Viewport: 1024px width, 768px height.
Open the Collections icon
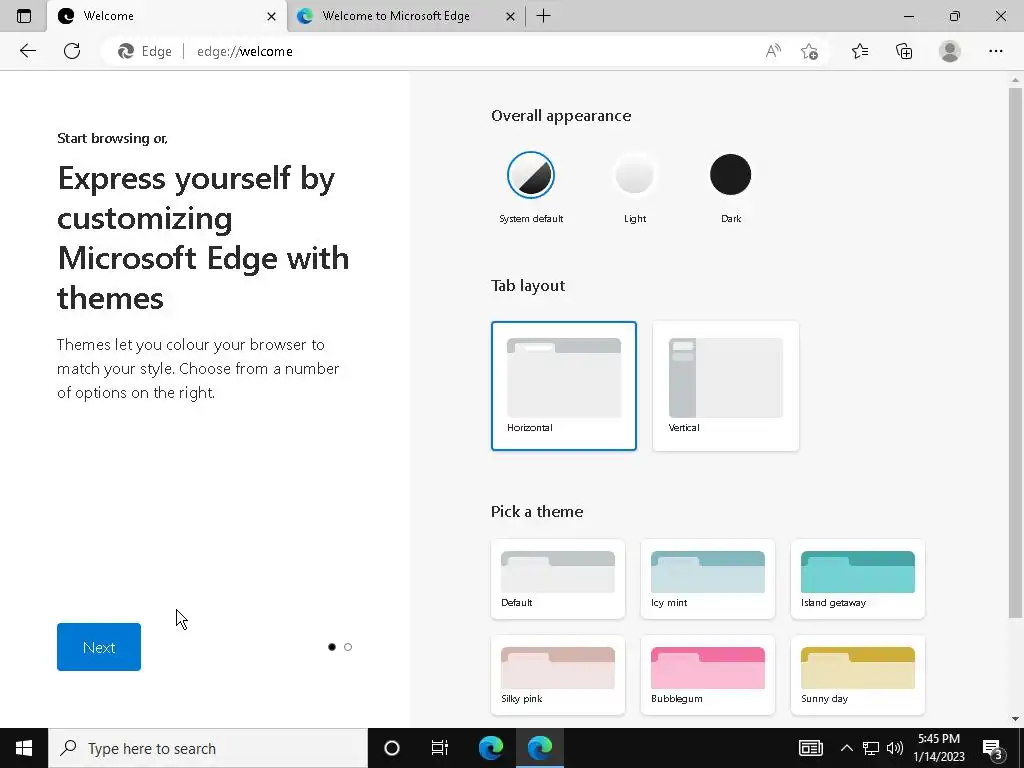click(904, 51)
